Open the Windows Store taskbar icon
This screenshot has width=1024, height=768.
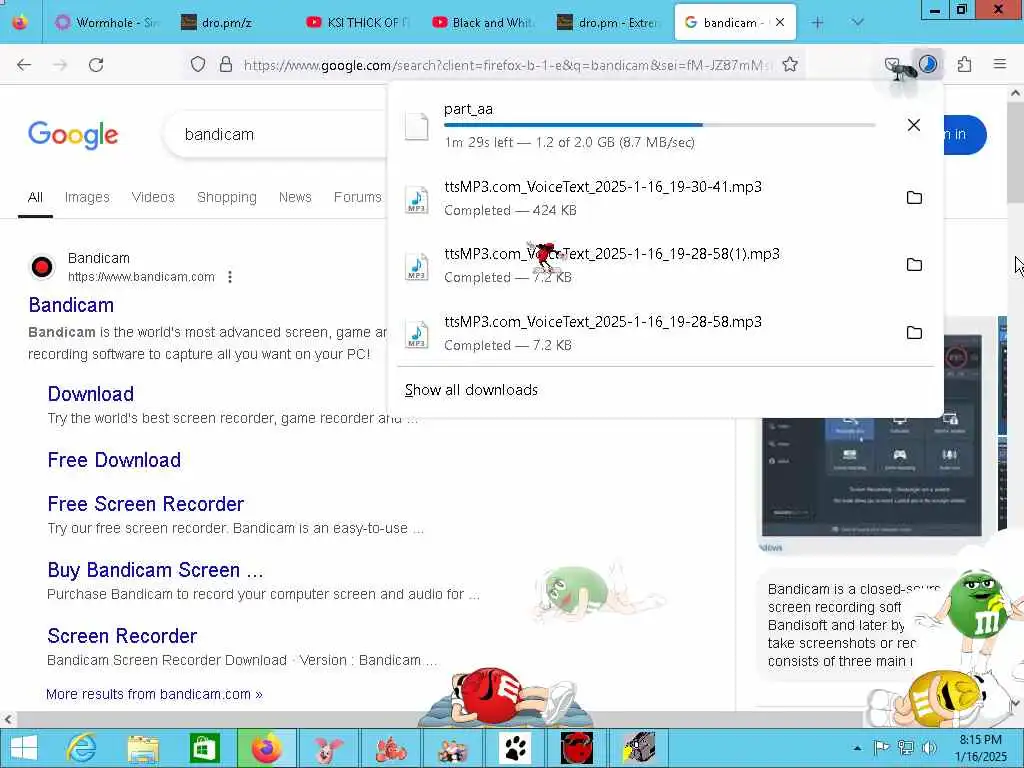pos(205,748)
